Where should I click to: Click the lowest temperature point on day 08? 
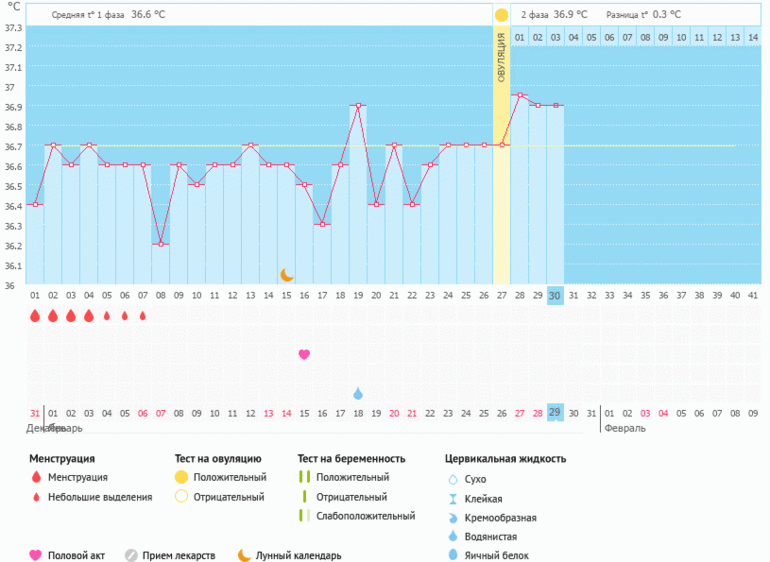(161, 244)
